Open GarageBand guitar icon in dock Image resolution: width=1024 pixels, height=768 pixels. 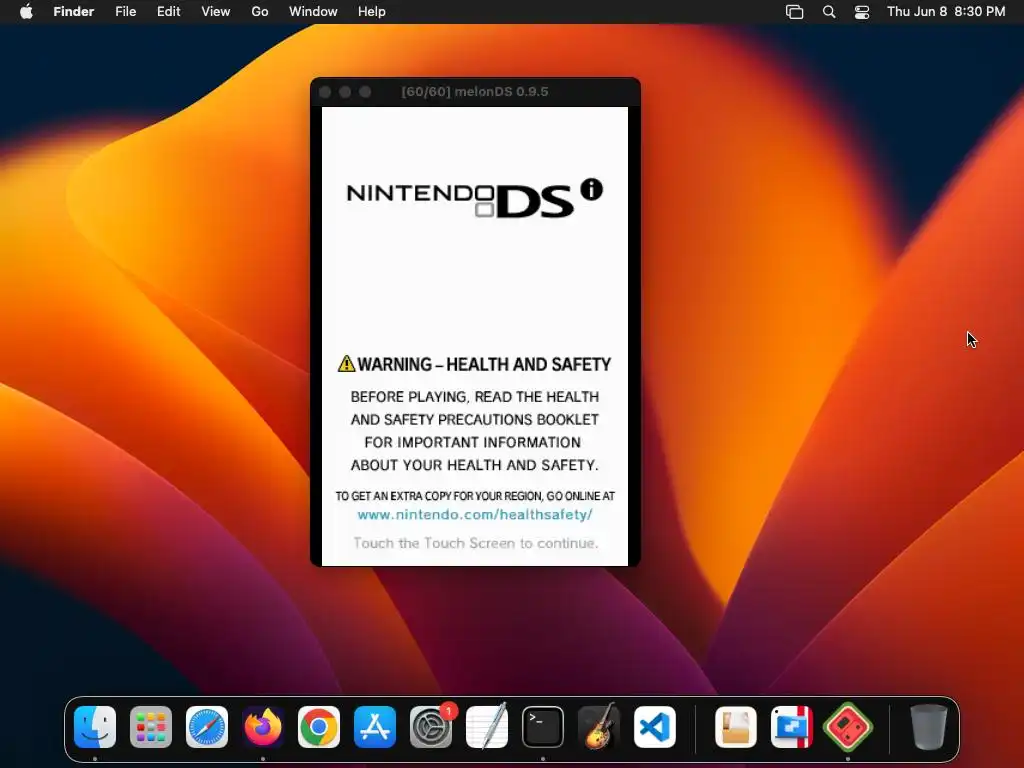click(599, 726)
